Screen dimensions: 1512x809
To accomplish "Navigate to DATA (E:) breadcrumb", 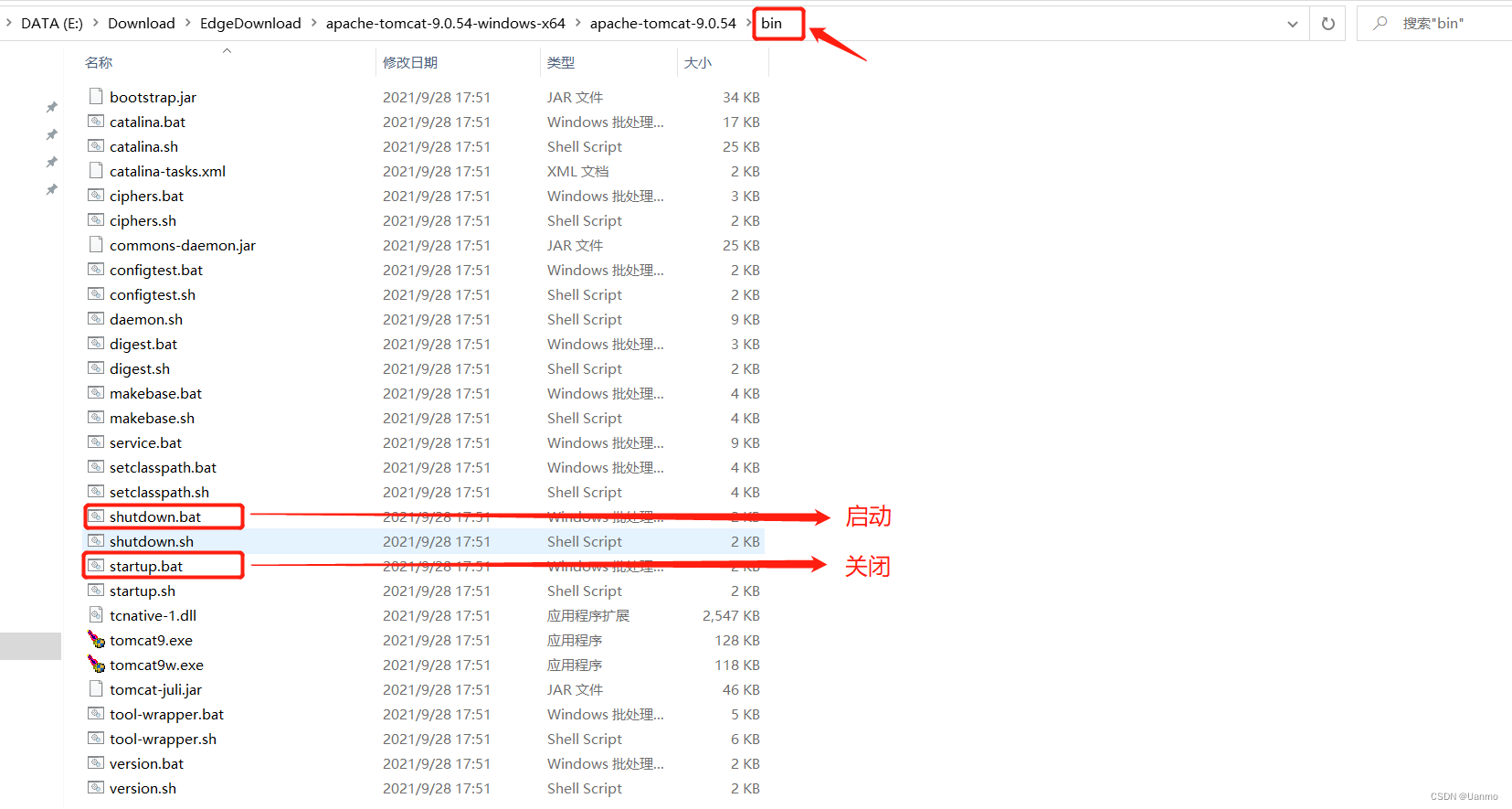I will (x=52, y=23).
